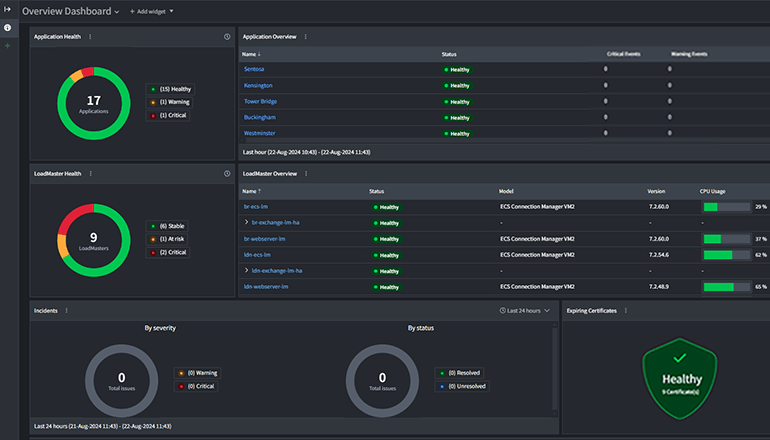Toggle the Healthy legend in Application Health
770x440 pixels.
[x=171, y=89]
